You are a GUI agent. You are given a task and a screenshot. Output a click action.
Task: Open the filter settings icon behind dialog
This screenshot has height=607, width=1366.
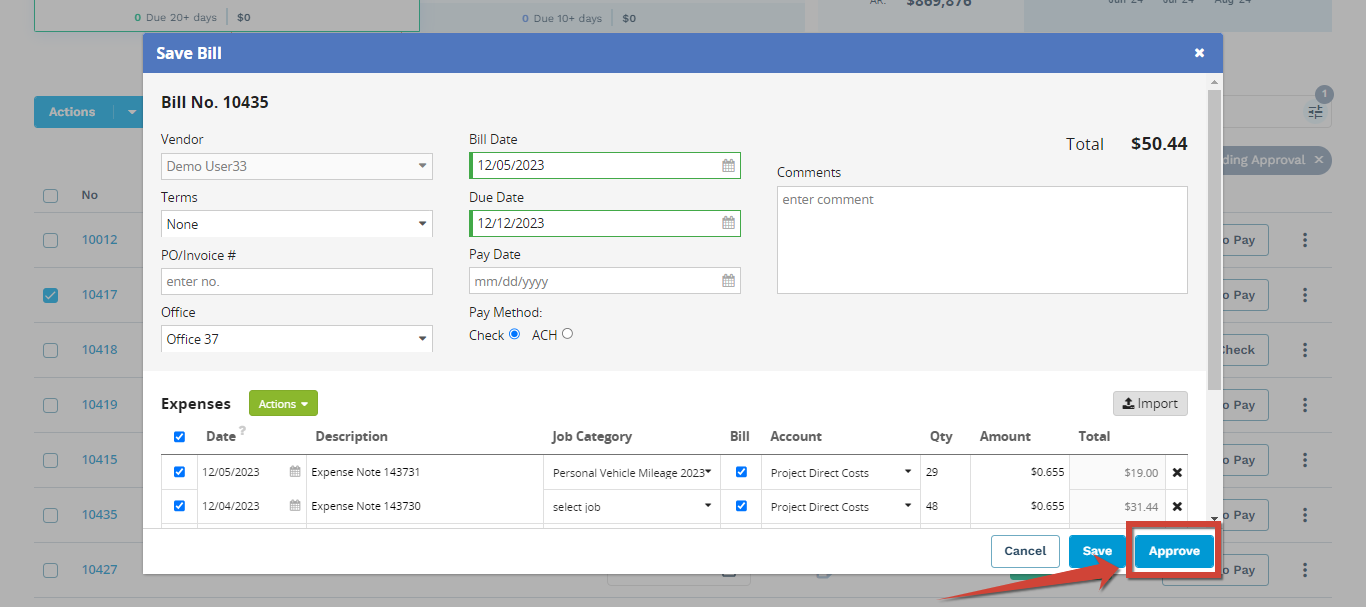click(x=1315, y=112)
